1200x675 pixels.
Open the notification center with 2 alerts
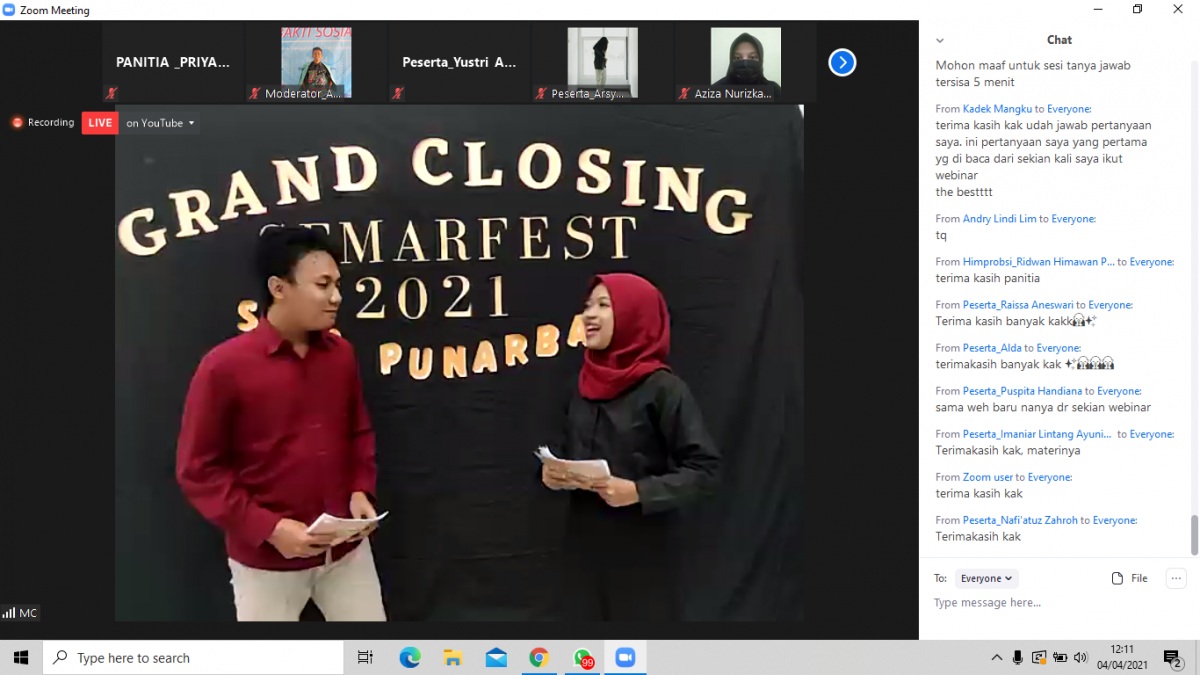pyautogui.click(x=1172, y=657)
